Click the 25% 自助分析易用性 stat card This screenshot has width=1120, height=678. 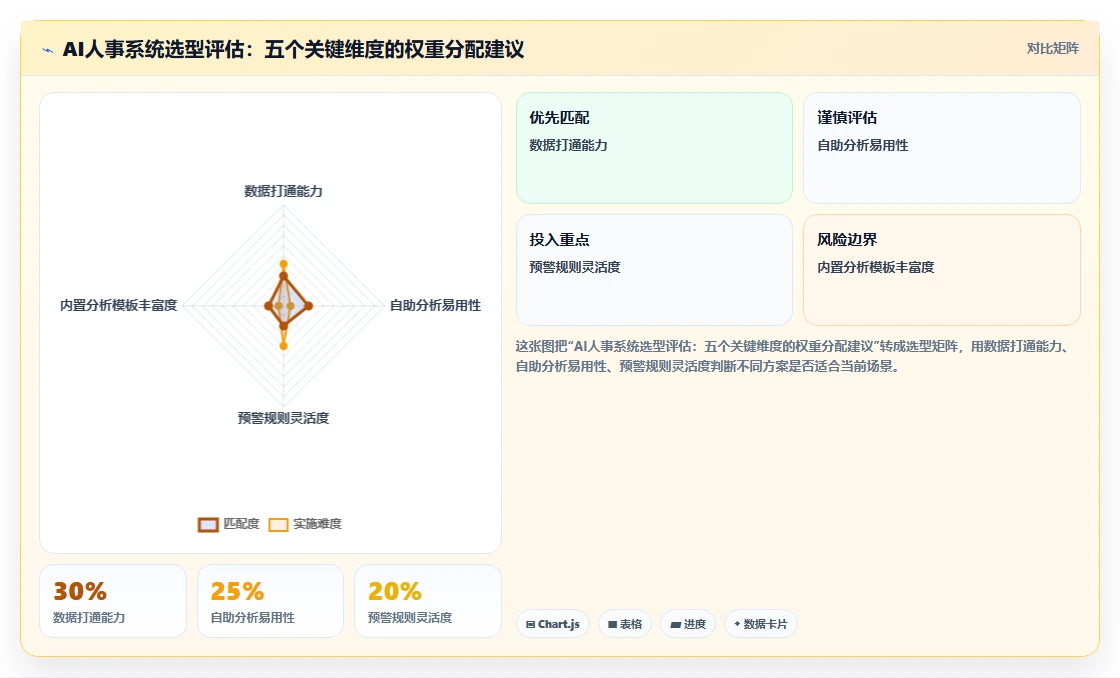click(x=270, y=601)
